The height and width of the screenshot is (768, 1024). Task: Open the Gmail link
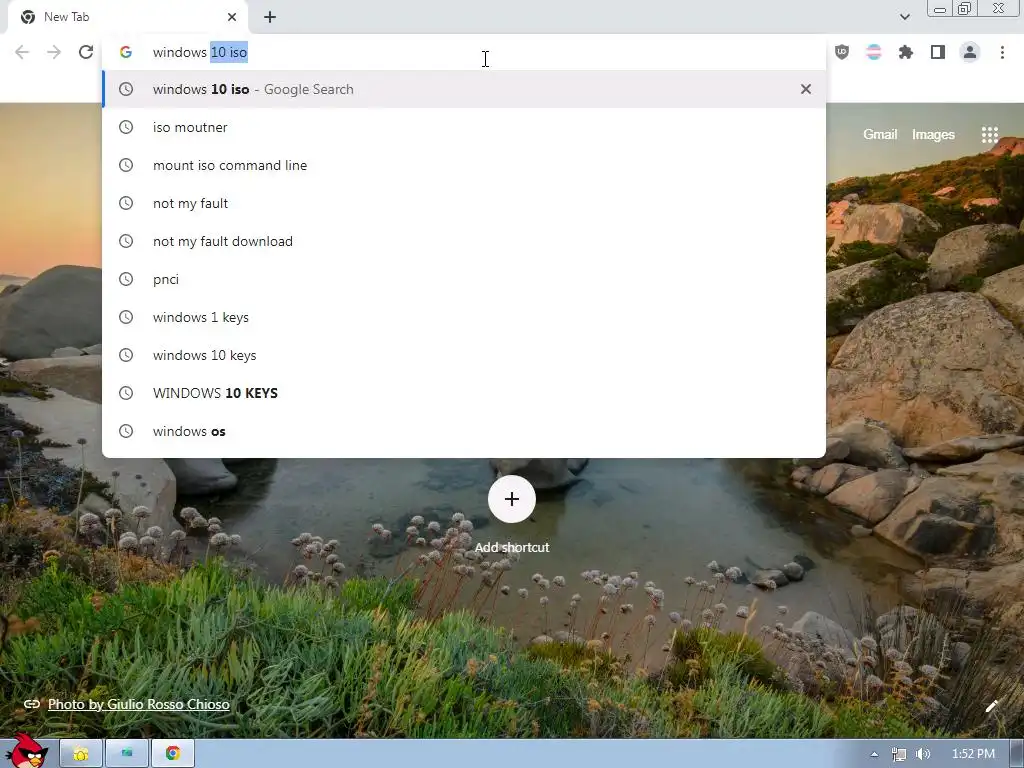coord(880,135)
